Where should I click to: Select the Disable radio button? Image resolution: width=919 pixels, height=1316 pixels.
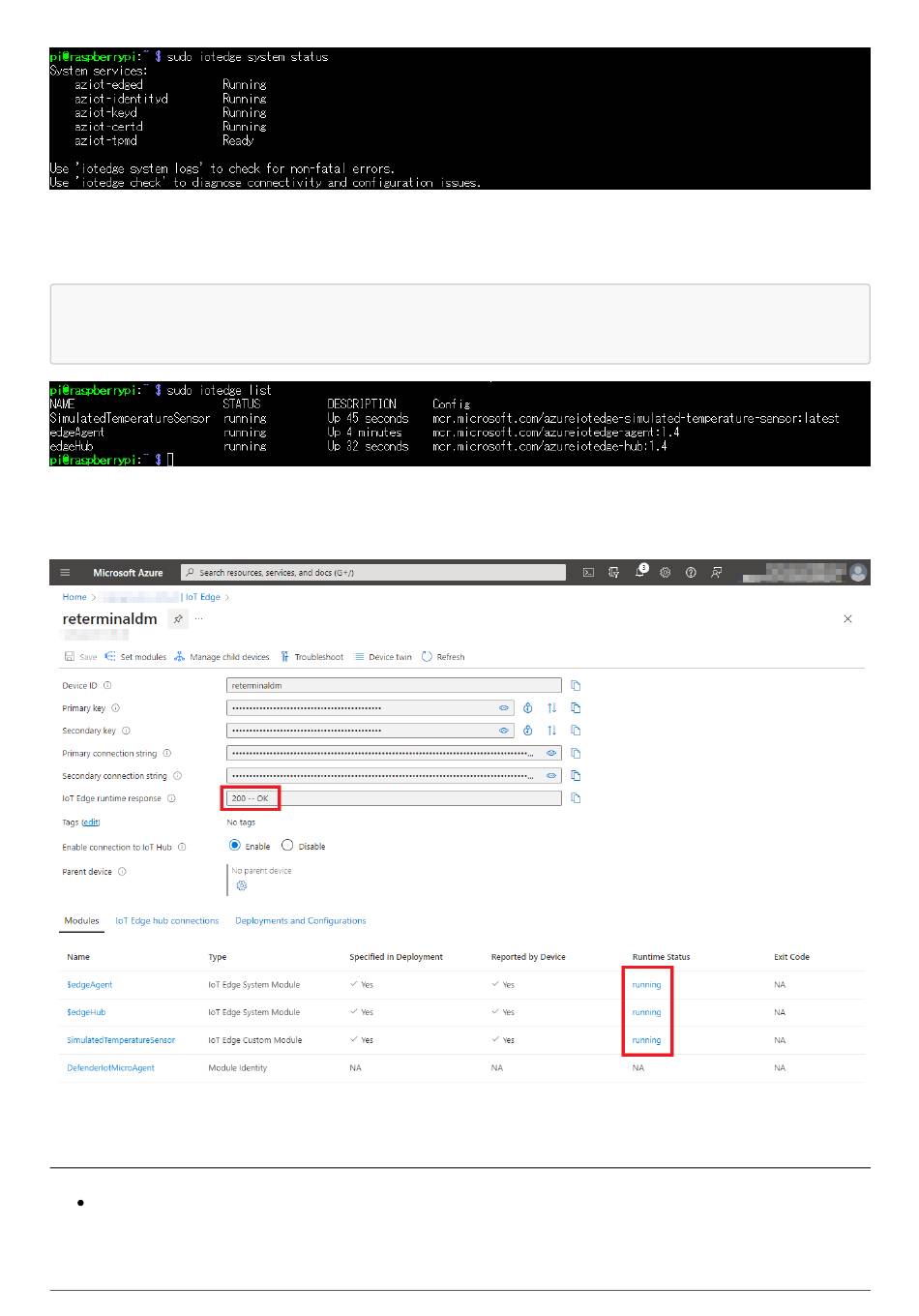[x=287, y=846]
